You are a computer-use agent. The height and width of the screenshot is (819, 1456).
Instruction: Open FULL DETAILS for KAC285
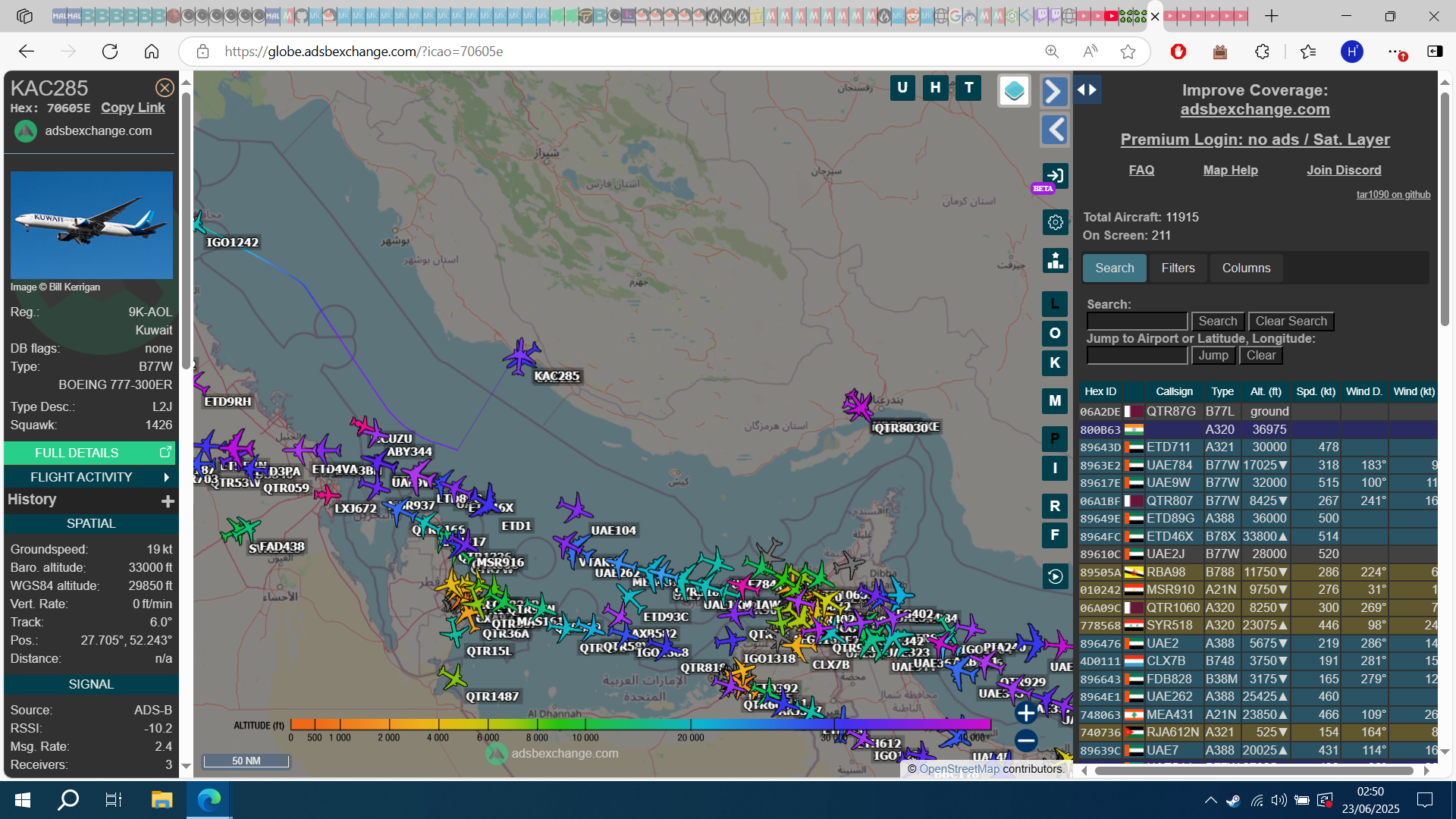pyautogui.click(x=89, y=453)
